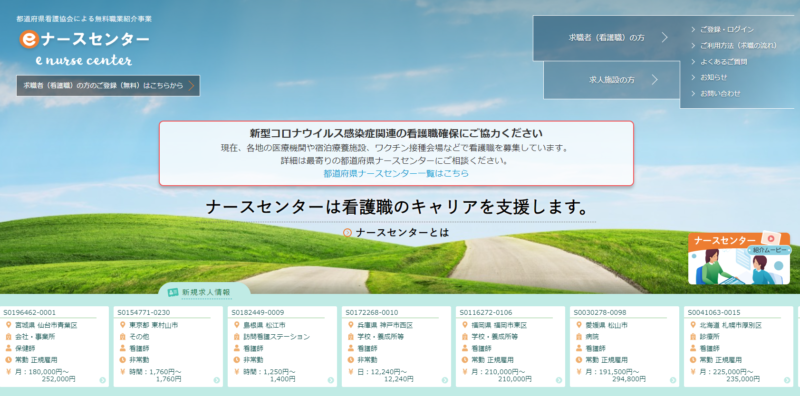Click the text 北海道 札幌市厚別区
Screen dimensions: 800x396
point(731,325)
